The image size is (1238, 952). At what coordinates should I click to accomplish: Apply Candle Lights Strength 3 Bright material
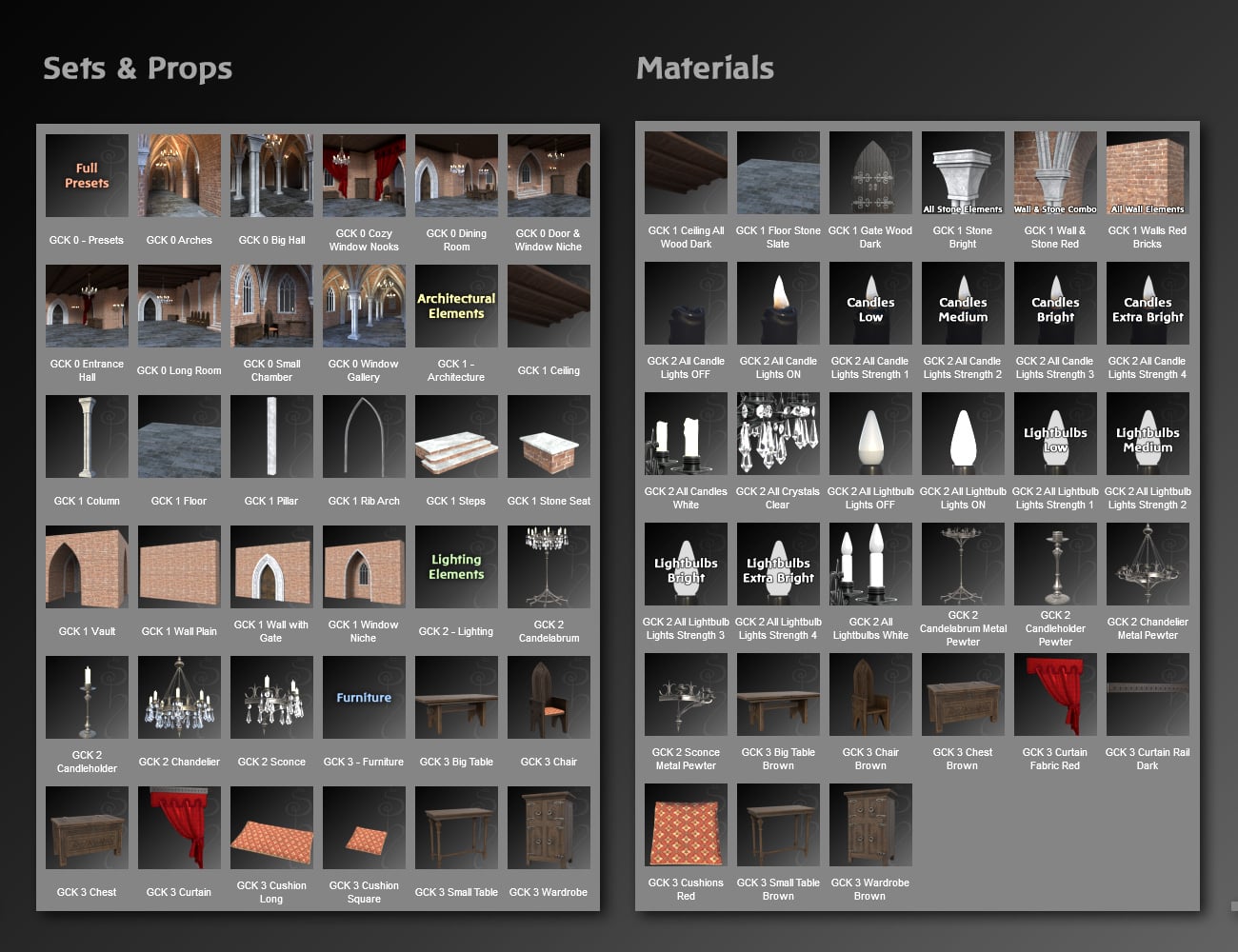coord(1055,303)
